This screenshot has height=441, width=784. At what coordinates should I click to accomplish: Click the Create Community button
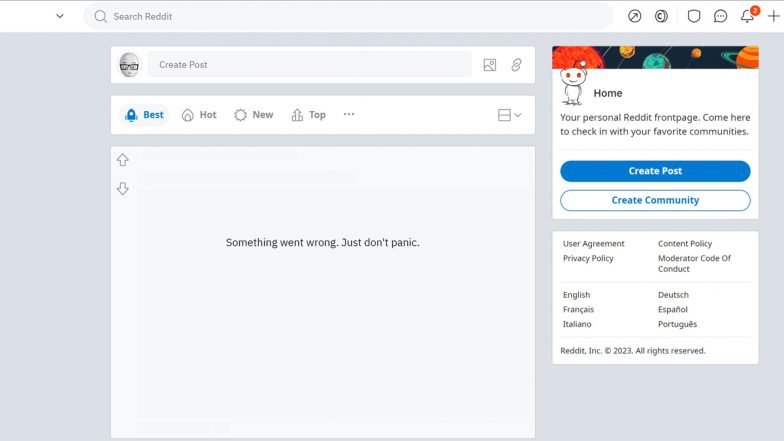tap(655, 200)
